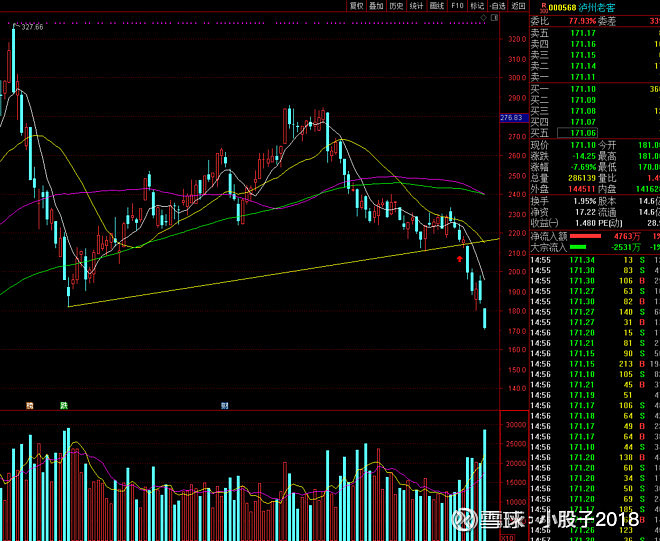660x541 pixels.
Task: Click the boxed 买五 price 171.06
Action: pyautogui.click(x=578, y=133)
